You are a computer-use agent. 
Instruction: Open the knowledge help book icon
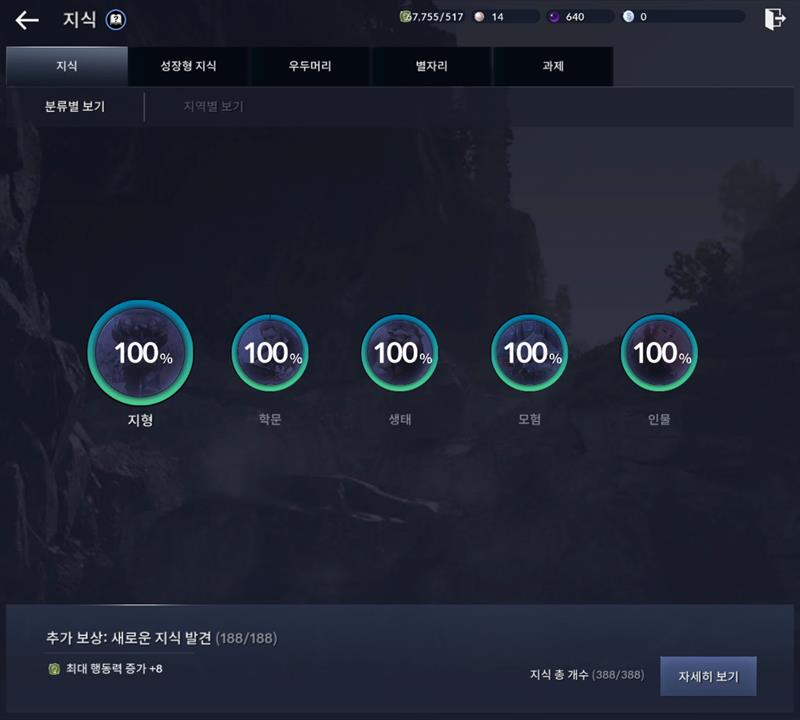click(x=116, y=20)
